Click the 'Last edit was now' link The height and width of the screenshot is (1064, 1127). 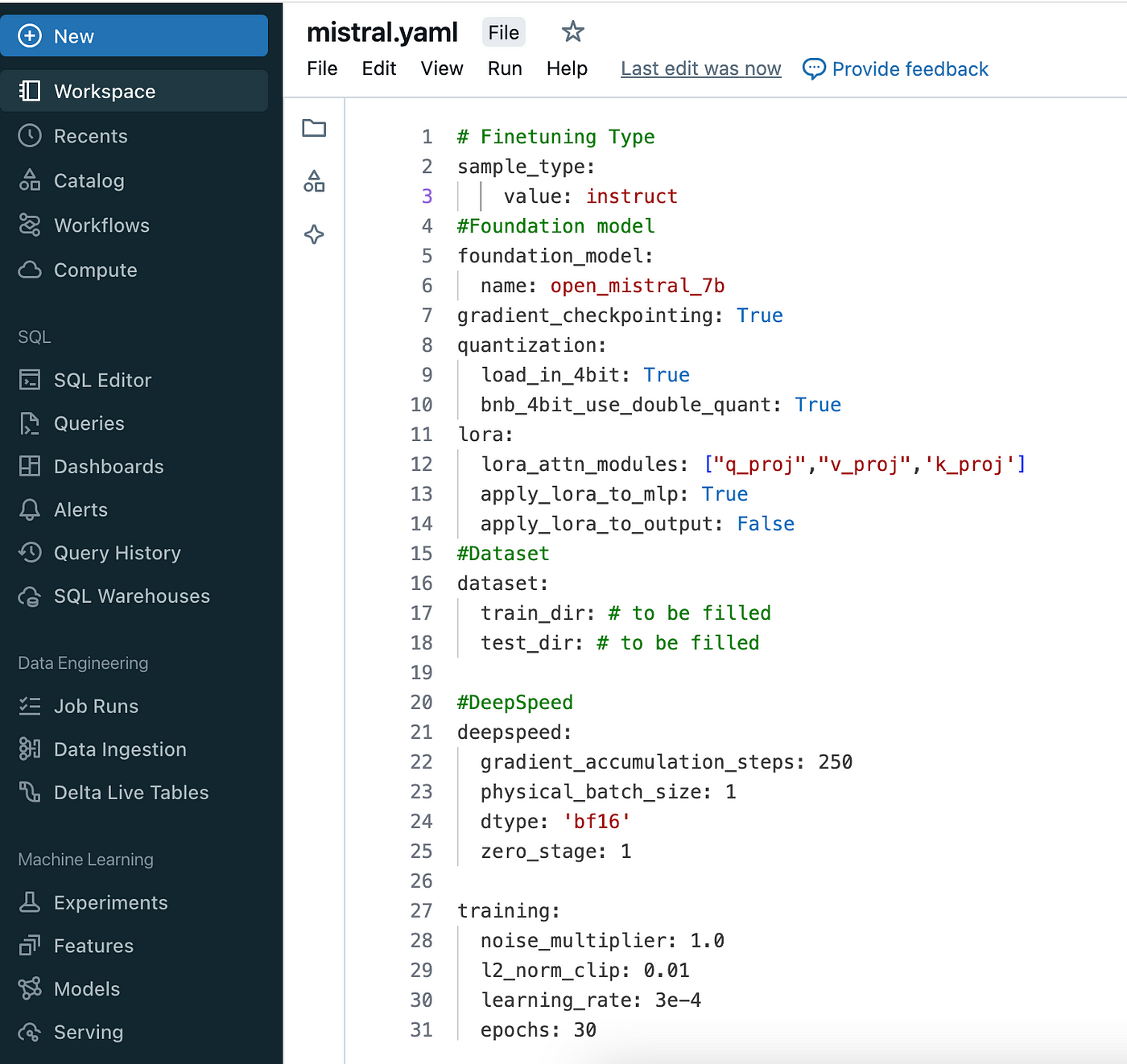pyautogui.click(x=700, y=69)
